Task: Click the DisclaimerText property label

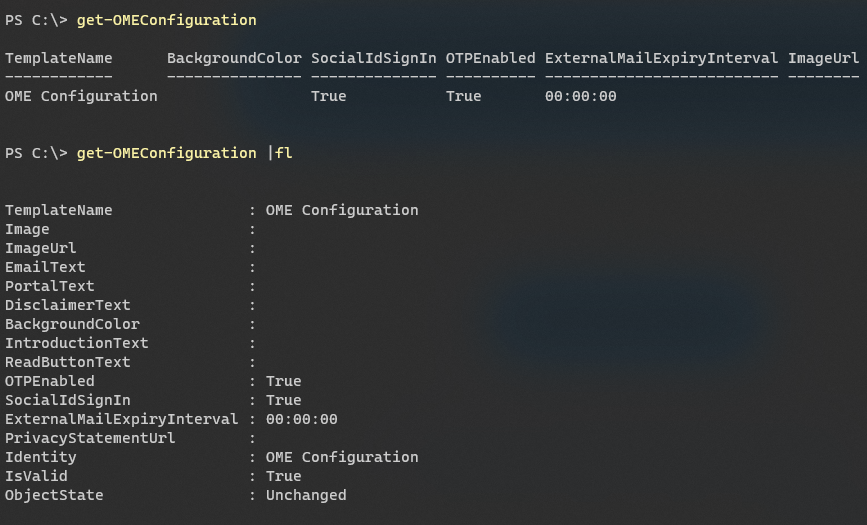Action: point(68,305)
